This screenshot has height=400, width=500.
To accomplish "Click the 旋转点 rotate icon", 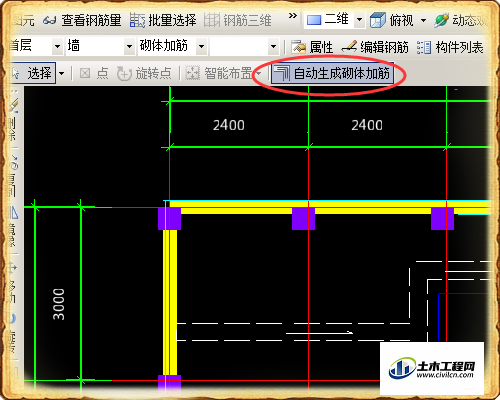I will tap(124, 73).
